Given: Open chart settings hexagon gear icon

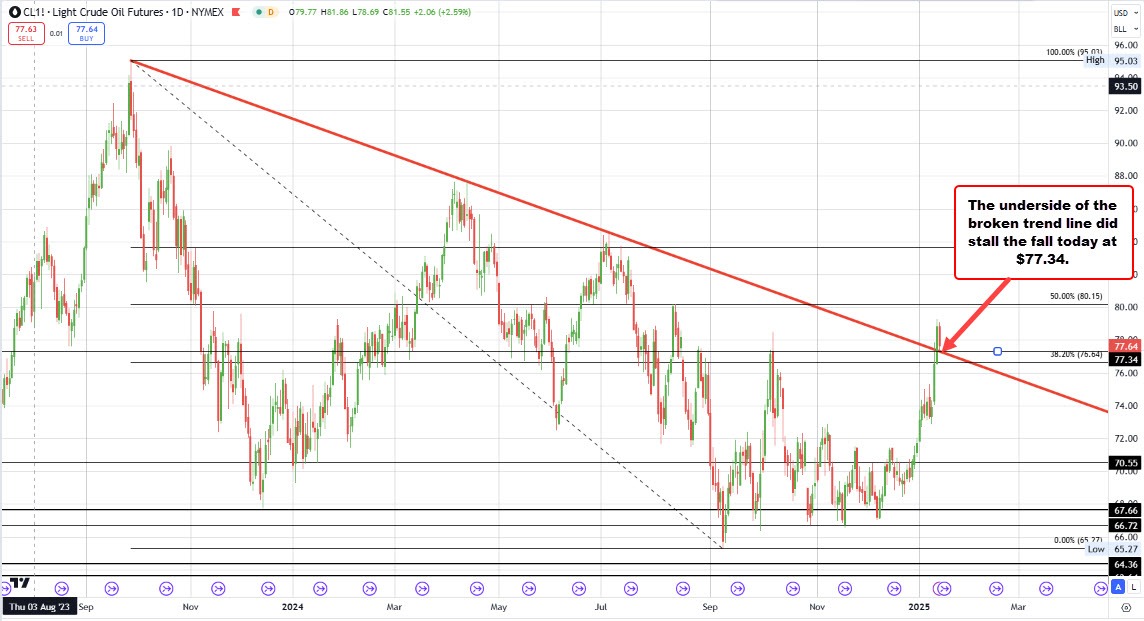Looking at the screenshot, I should [1126, 607].
